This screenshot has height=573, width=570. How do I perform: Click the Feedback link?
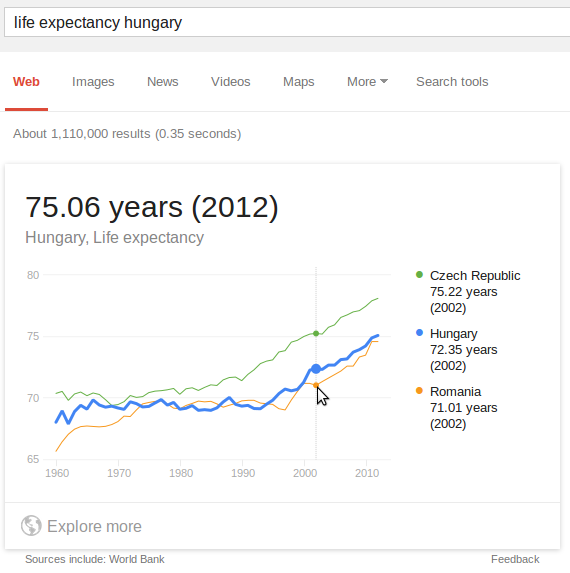tap(515, 559)
